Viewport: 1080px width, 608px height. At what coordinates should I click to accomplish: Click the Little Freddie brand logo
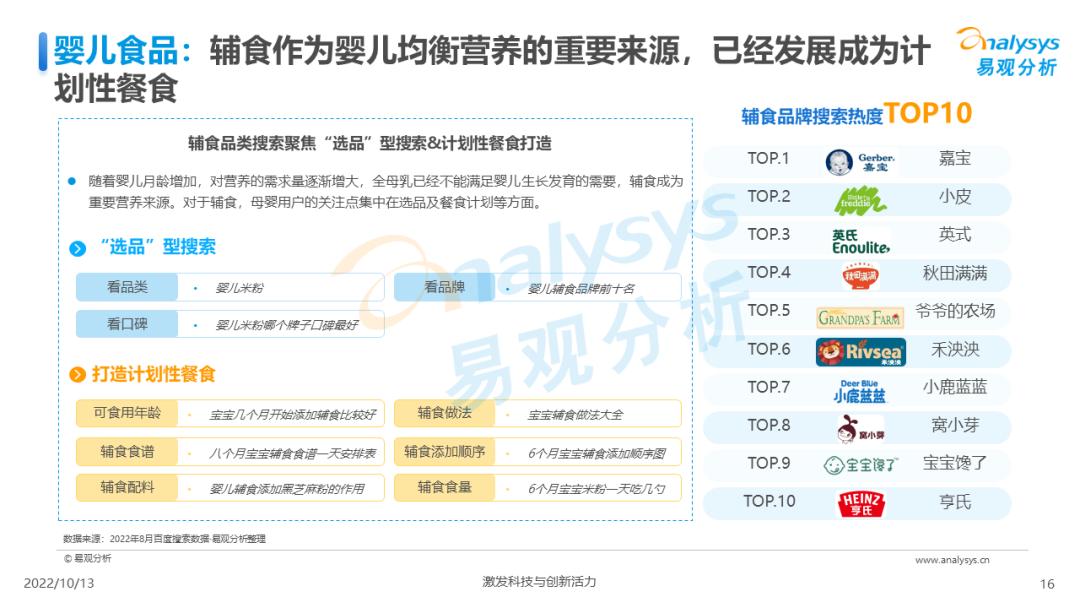860,200
